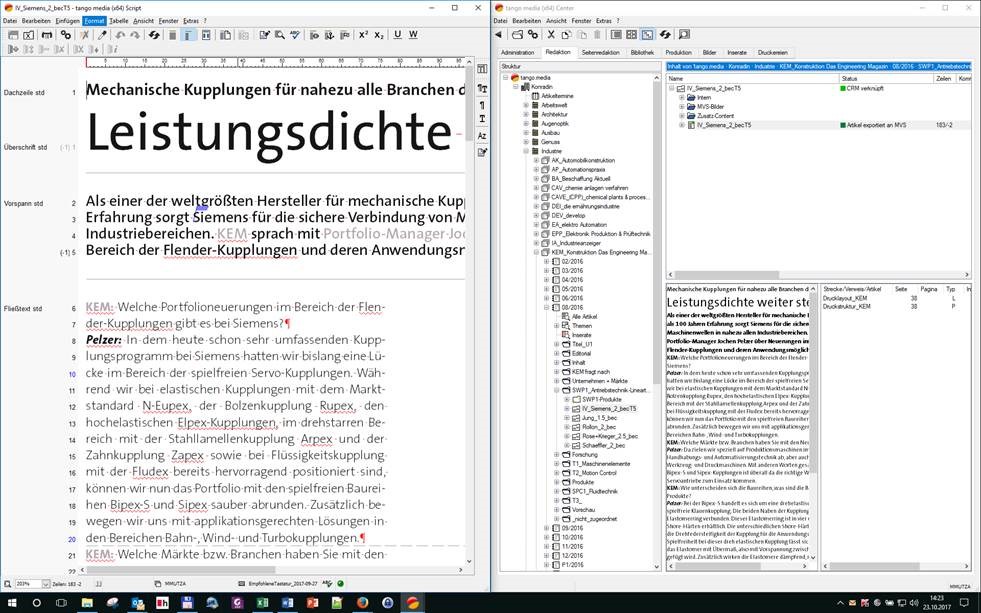The height and width of the screenshot is (613, 981).
Task: Select the eyedropper tool in Script toolbar
Action: [102, 35]
